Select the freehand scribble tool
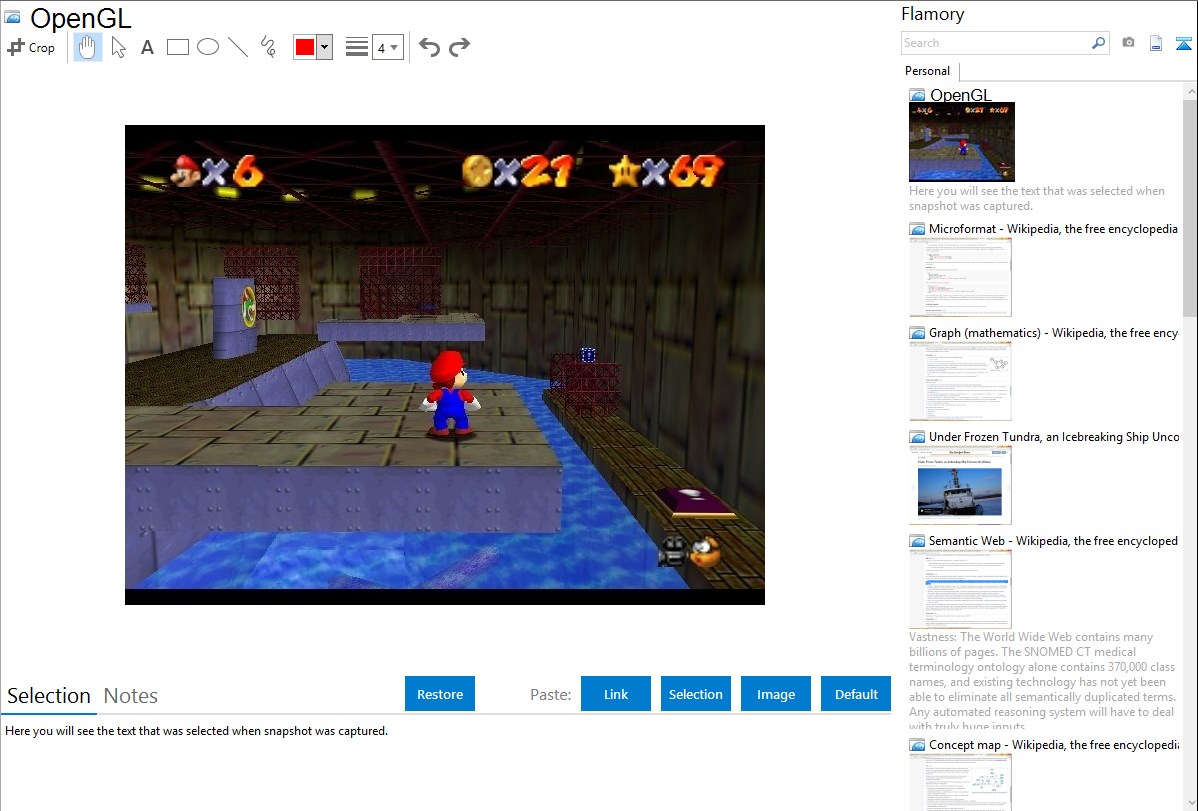 coord(268,47)
